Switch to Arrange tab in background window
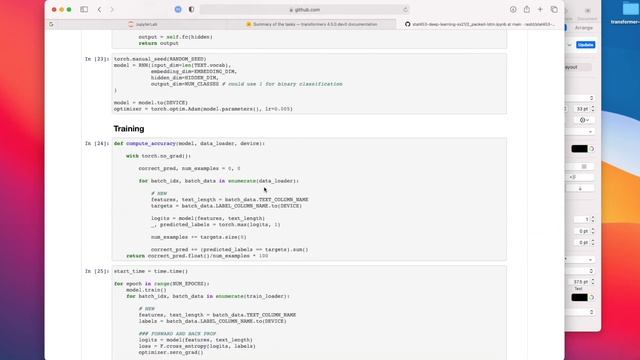This screenshot has height=360, width=640. click(x=584, y=28)
